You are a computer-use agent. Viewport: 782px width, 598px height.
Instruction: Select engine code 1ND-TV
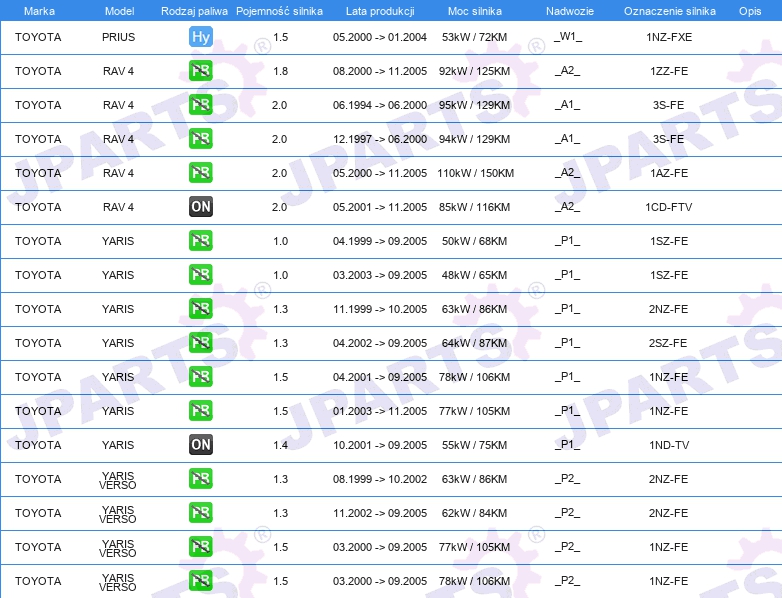coord(669,445)
